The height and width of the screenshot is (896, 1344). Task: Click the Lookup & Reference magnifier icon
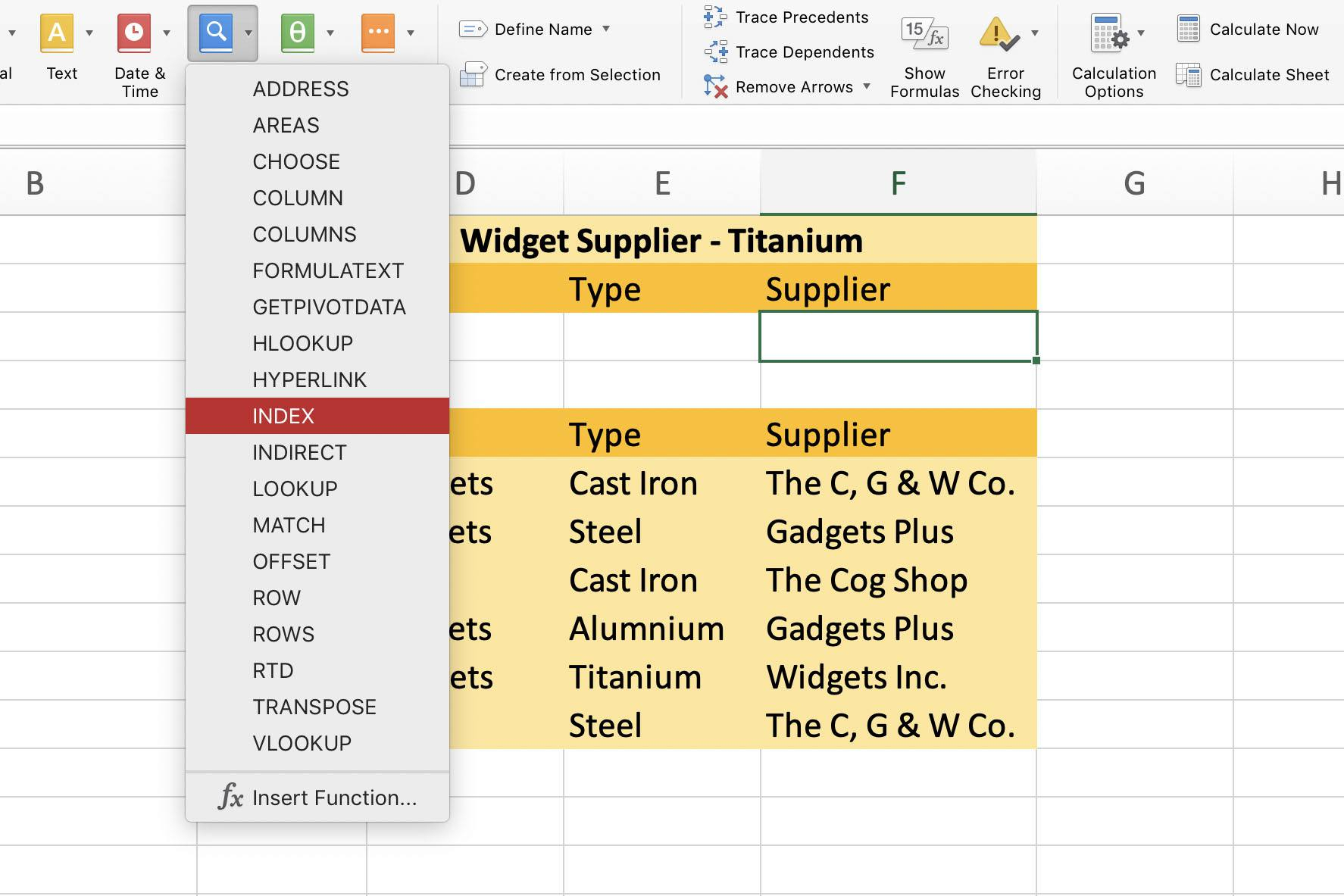tap(216, 32)
